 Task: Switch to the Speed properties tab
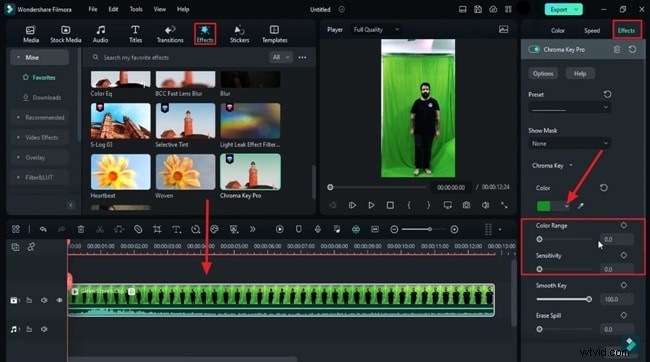pos(592,30)
